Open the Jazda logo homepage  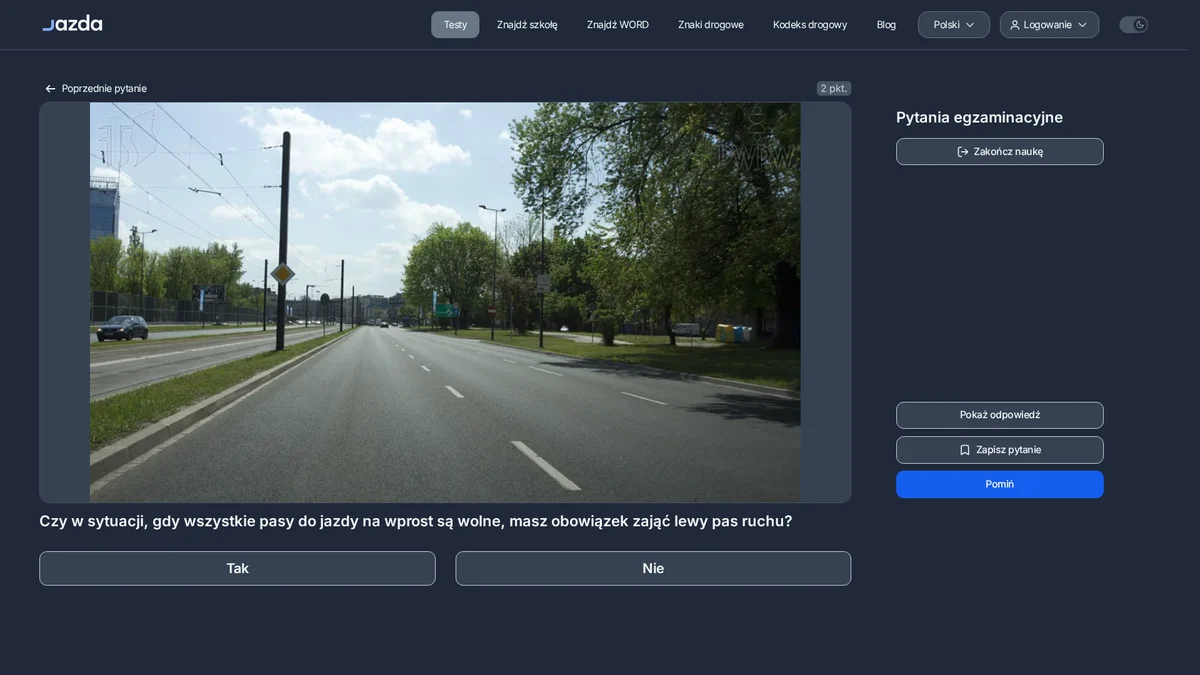pos(72,23)
